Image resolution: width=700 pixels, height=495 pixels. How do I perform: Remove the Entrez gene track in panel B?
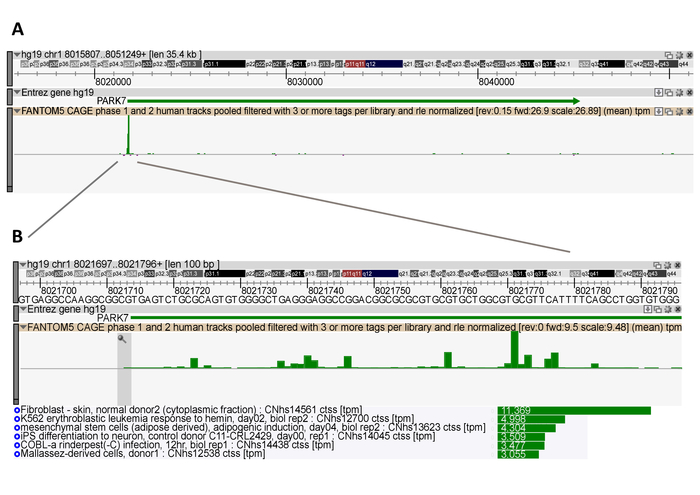click(678, 309)
